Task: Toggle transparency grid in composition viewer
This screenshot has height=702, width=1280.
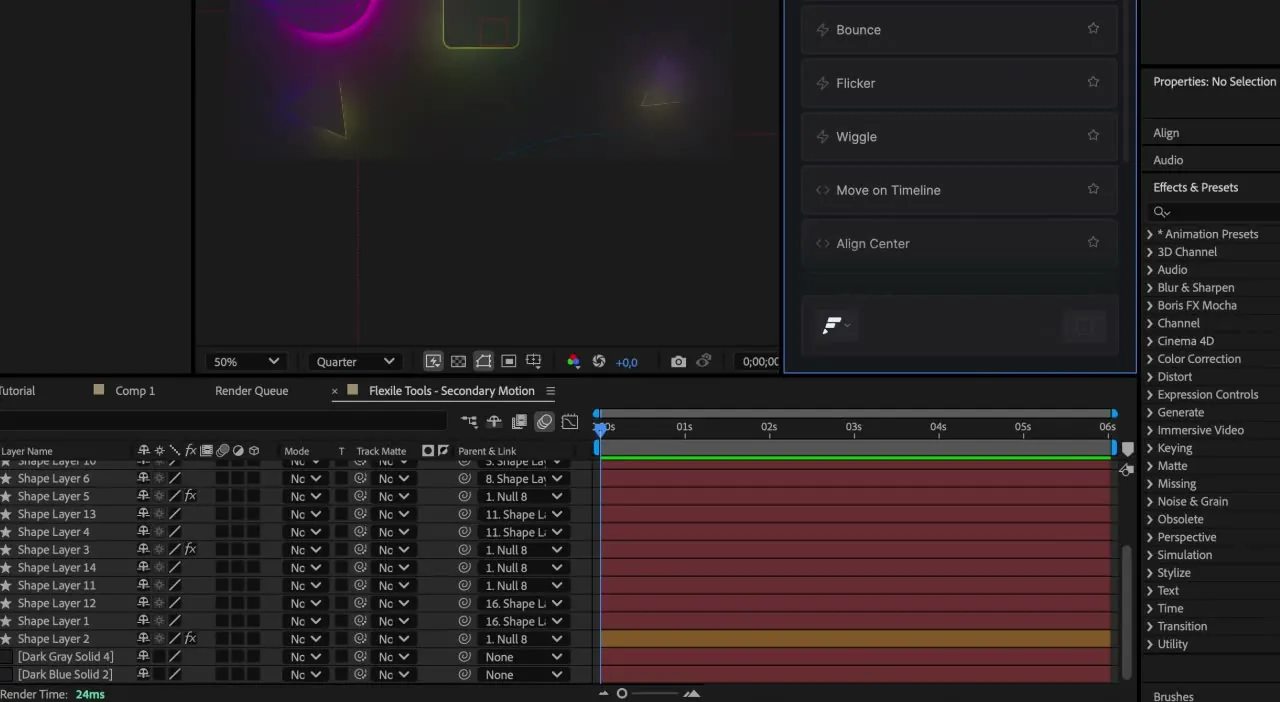Action: pos(458,361)
